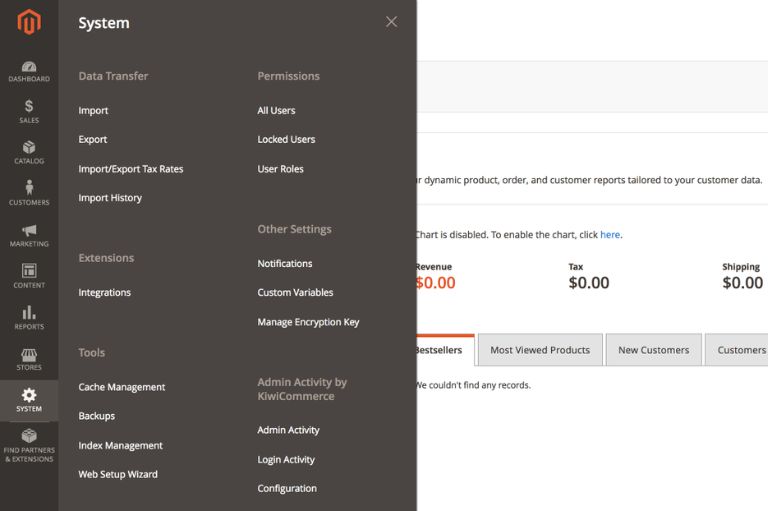Open the Marketing megaphone icon
The width and height of the screenshot is (768, 511).
(x=29, y=231)
